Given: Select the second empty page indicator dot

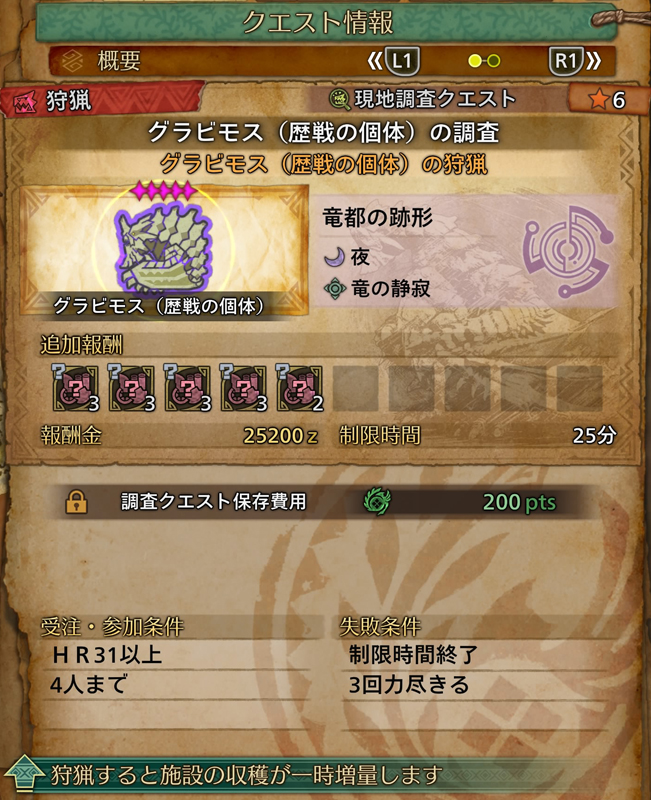Looking at the screenshot, I should [x=493, y=61].
